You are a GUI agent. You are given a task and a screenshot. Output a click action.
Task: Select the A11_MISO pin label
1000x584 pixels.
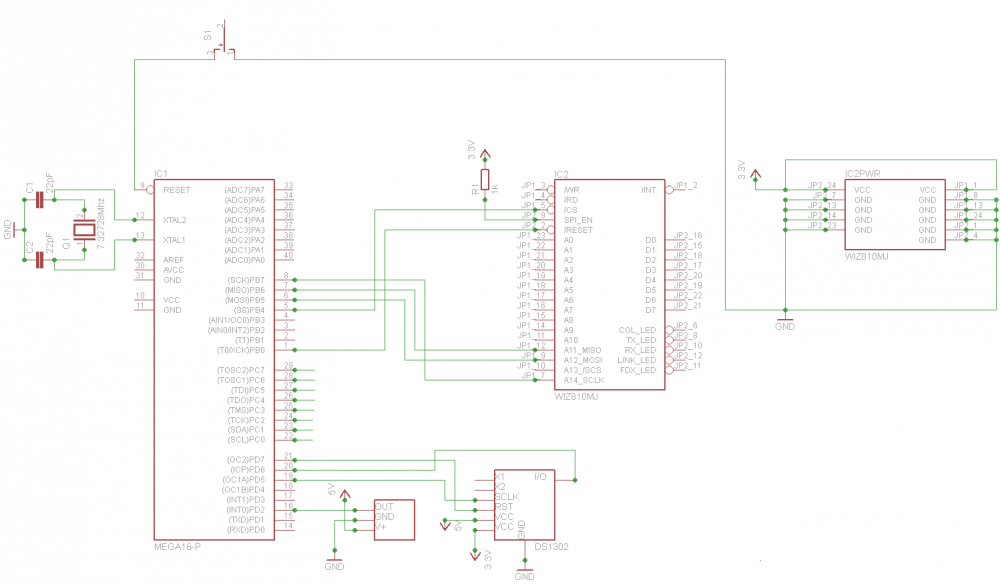pos(582,350)
